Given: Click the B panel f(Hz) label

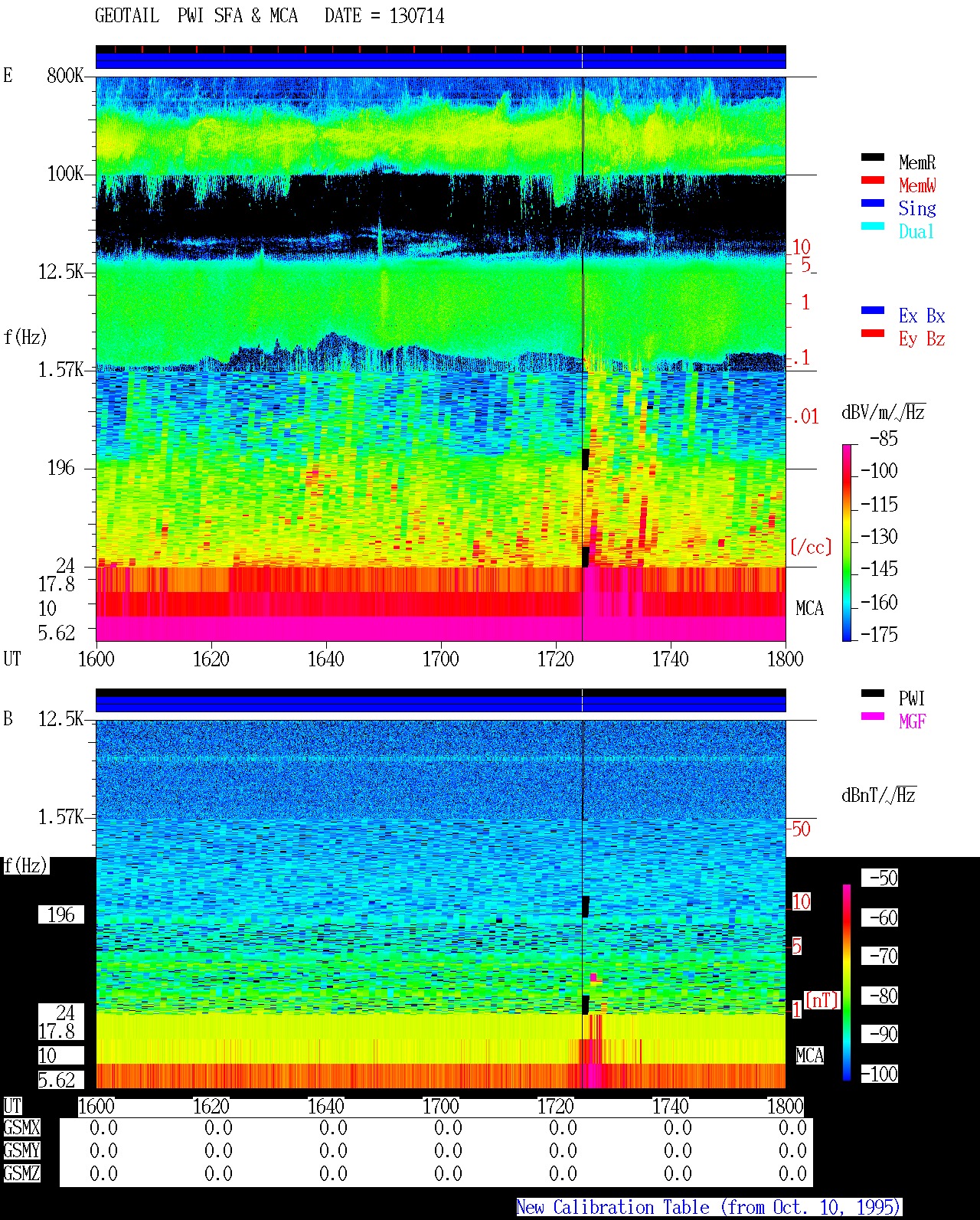Looking at the screenshot, I should [25, 866].
